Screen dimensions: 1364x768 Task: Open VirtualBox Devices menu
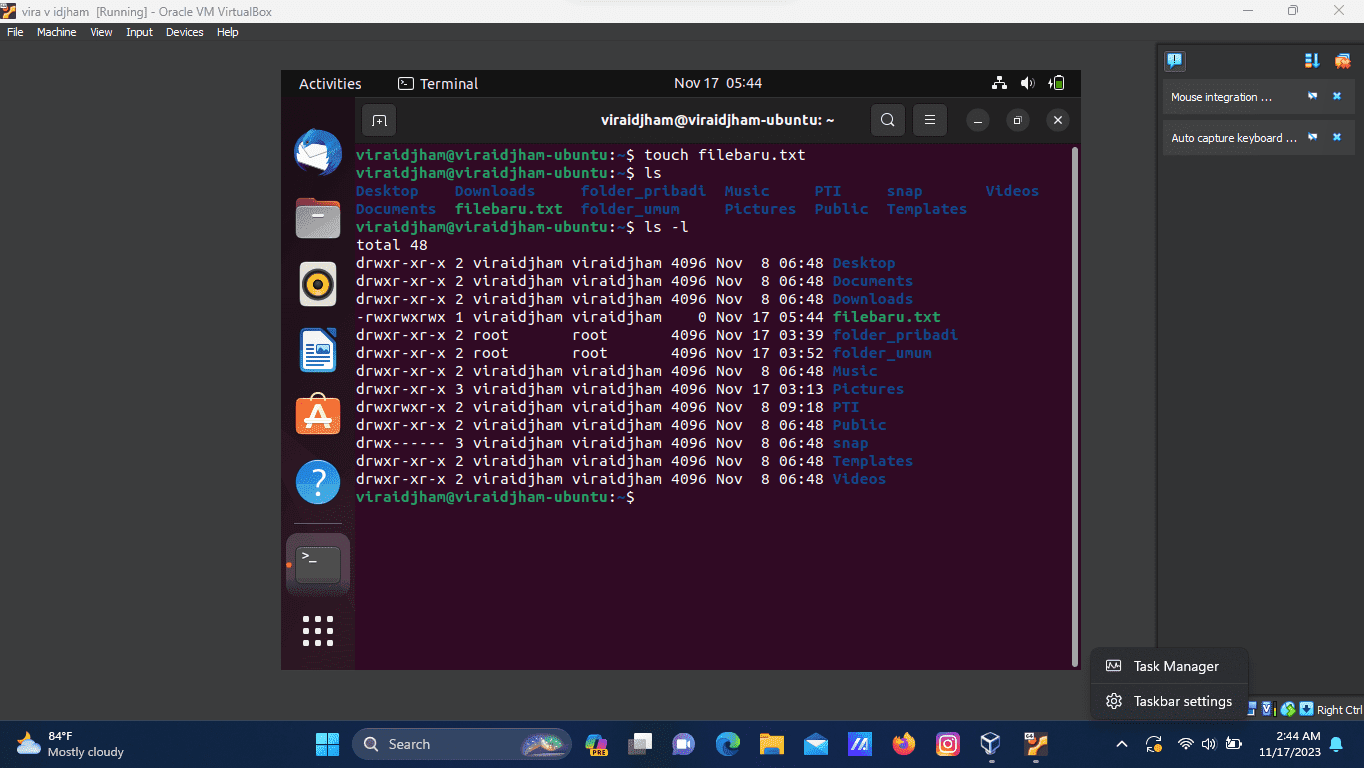point(184,32)
